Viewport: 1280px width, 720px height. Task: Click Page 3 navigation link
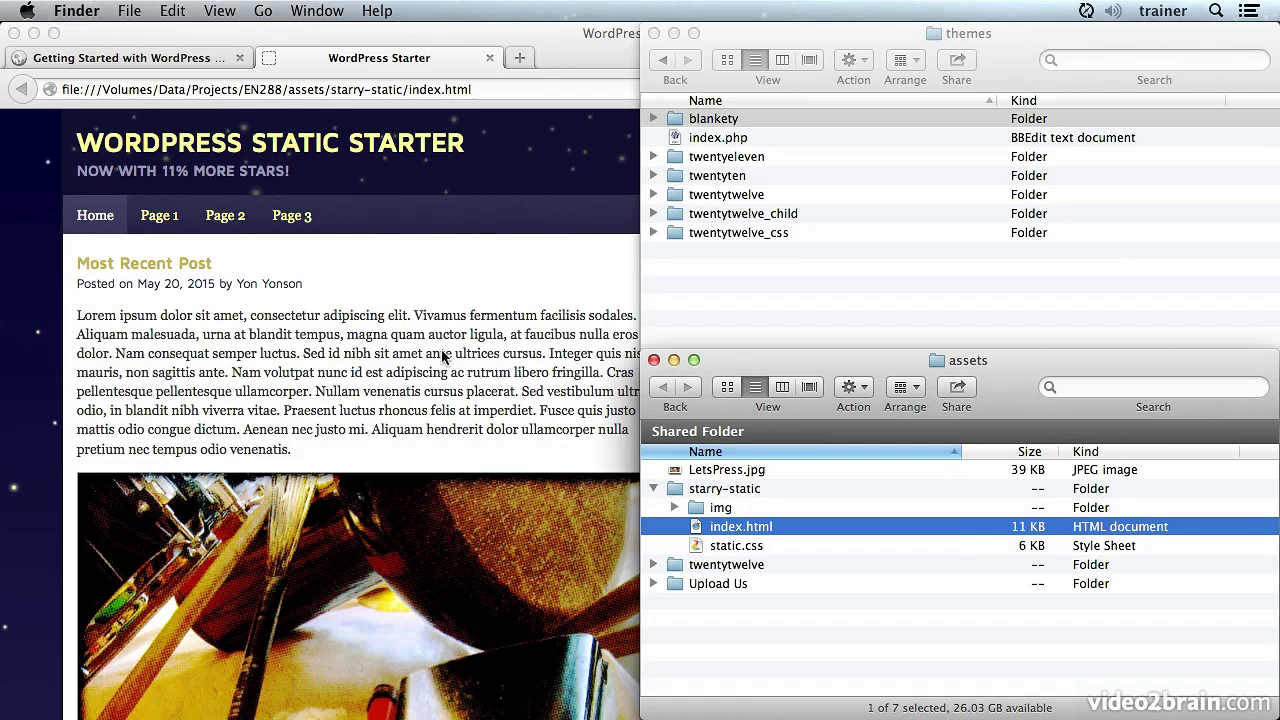292,215
